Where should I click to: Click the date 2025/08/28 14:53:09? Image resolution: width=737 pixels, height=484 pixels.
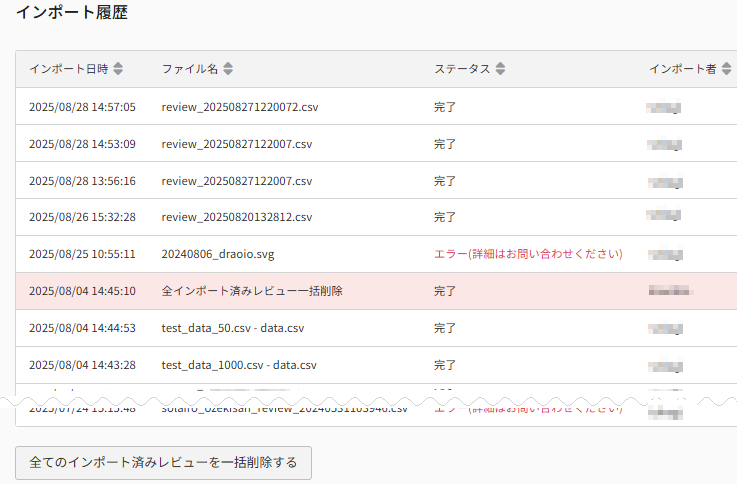pos(82,144)
